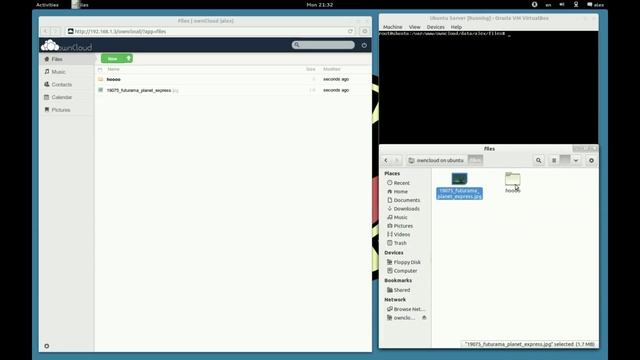Click the ownCloud logout power icon
Image resolution: width=640 pixels, height=360 pixels.
coord(364,45)
